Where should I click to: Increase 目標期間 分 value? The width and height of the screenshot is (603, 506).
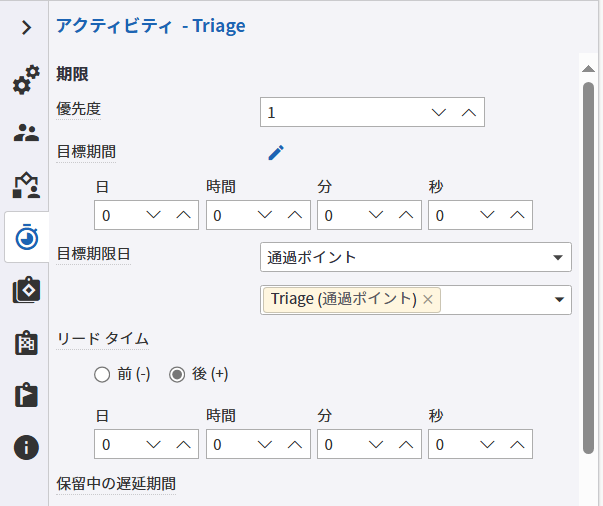pos(406,215)
